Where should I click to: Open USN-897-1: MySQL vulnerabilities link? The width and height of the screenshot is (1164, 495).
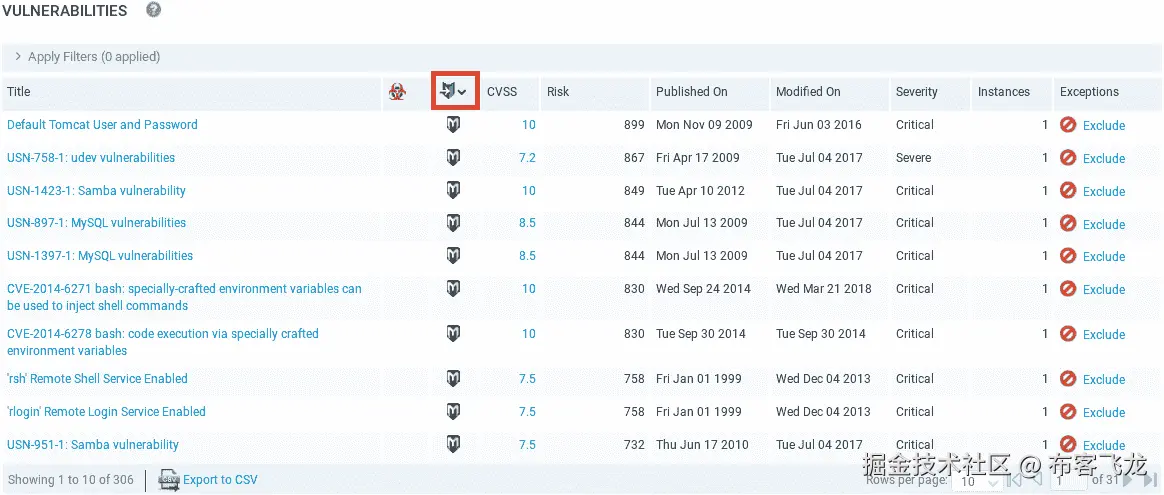click(x=97, y=223)
